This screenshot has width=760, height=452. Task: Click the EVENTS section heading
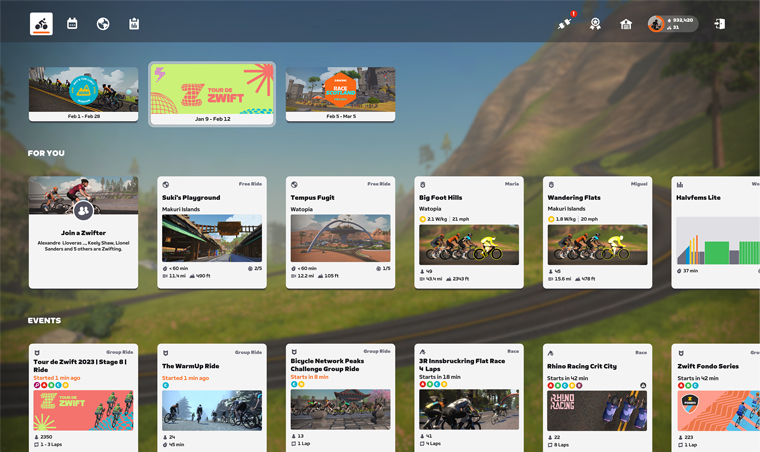point(44,321)
